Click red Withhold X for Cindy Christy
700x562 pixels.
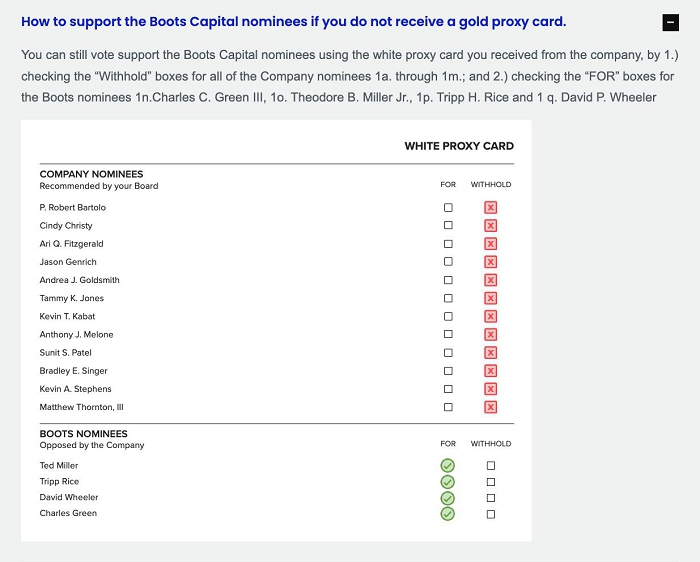pyautogui.click(x=490, y=226)
